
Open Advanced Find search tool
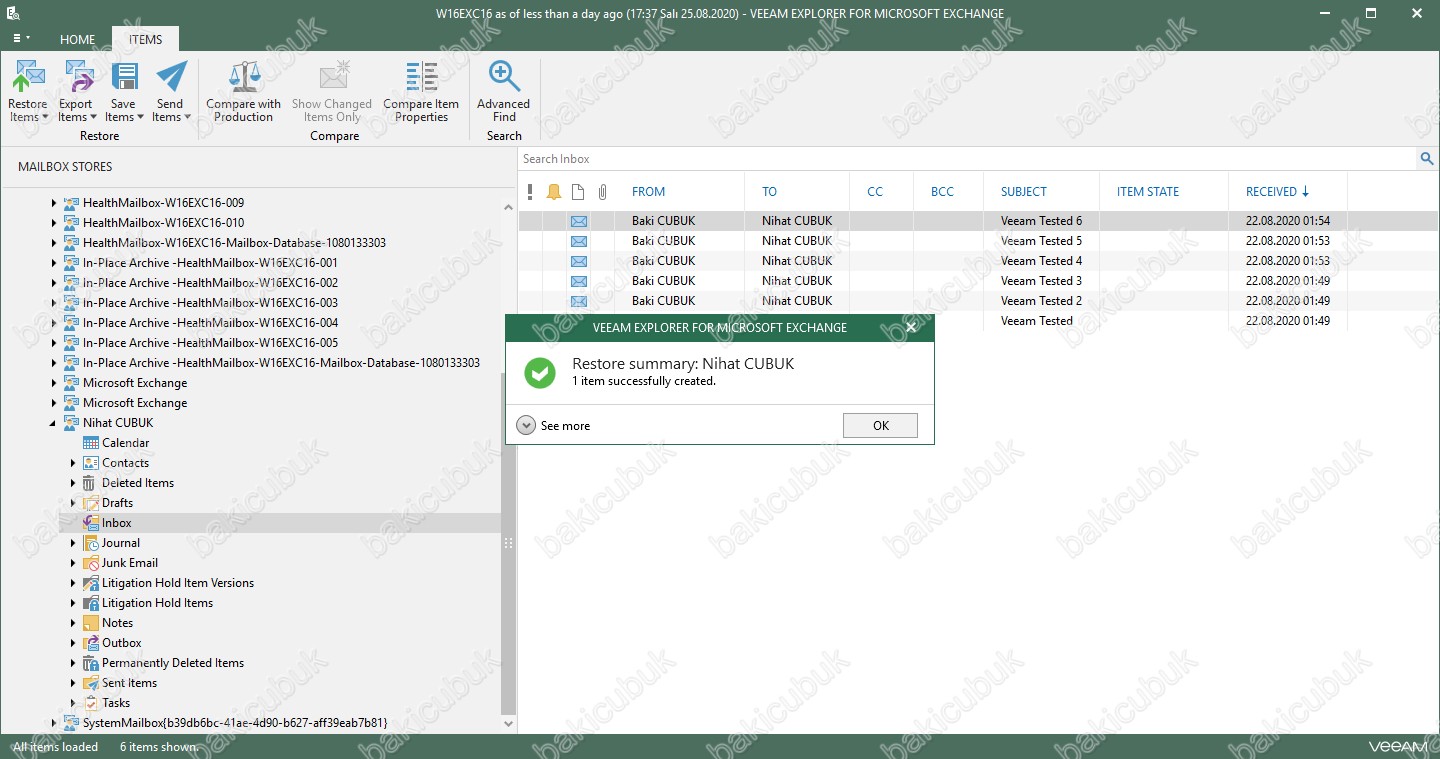(504, 91)
